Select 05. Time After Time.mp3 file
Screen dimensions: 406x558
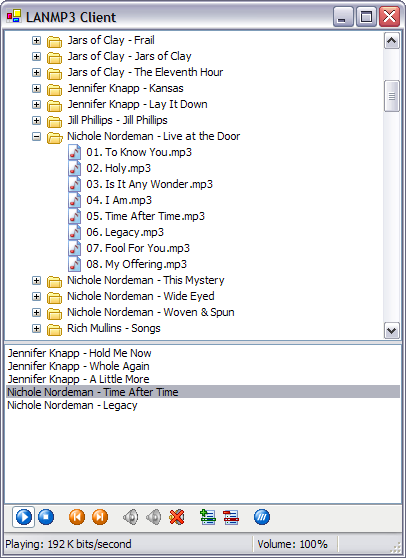point(146,216)
